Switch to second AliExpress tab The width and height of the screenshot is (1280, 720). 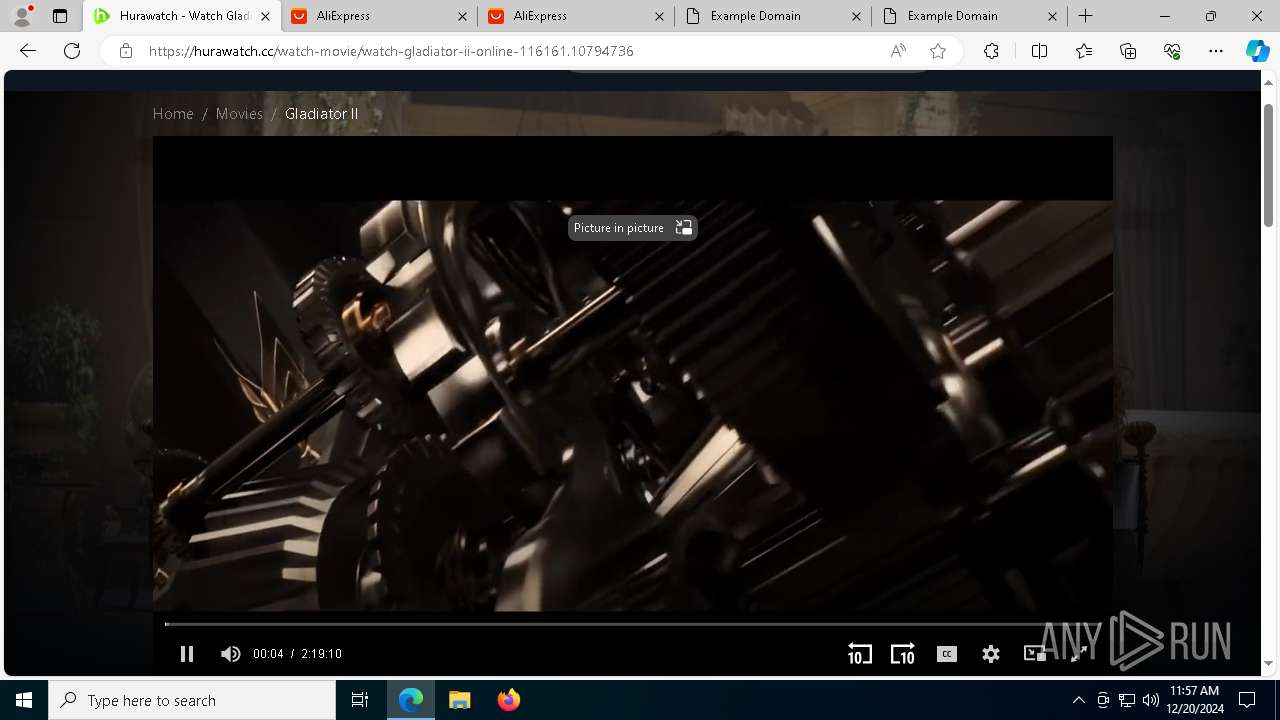574,16
